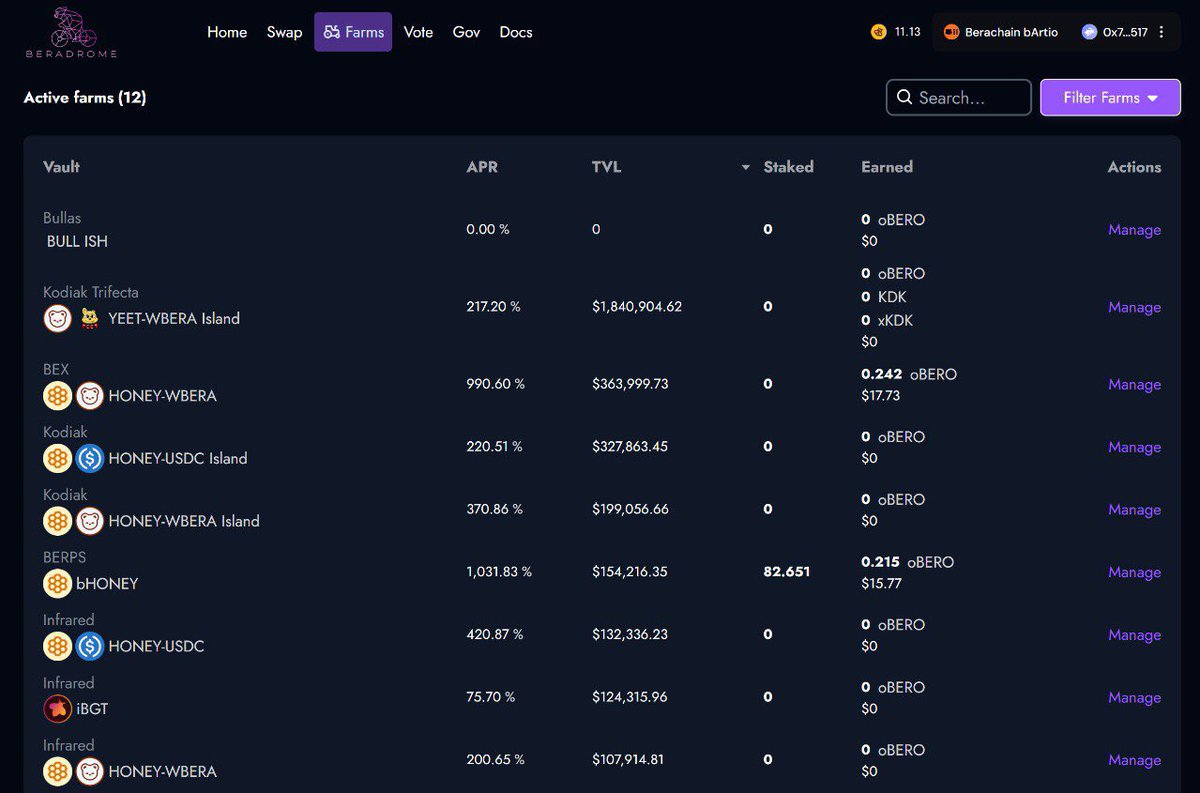Click the honey icon of Kodiak HONEY-WBERA Island
The image size is (1200, 793).
pos(57,521)
